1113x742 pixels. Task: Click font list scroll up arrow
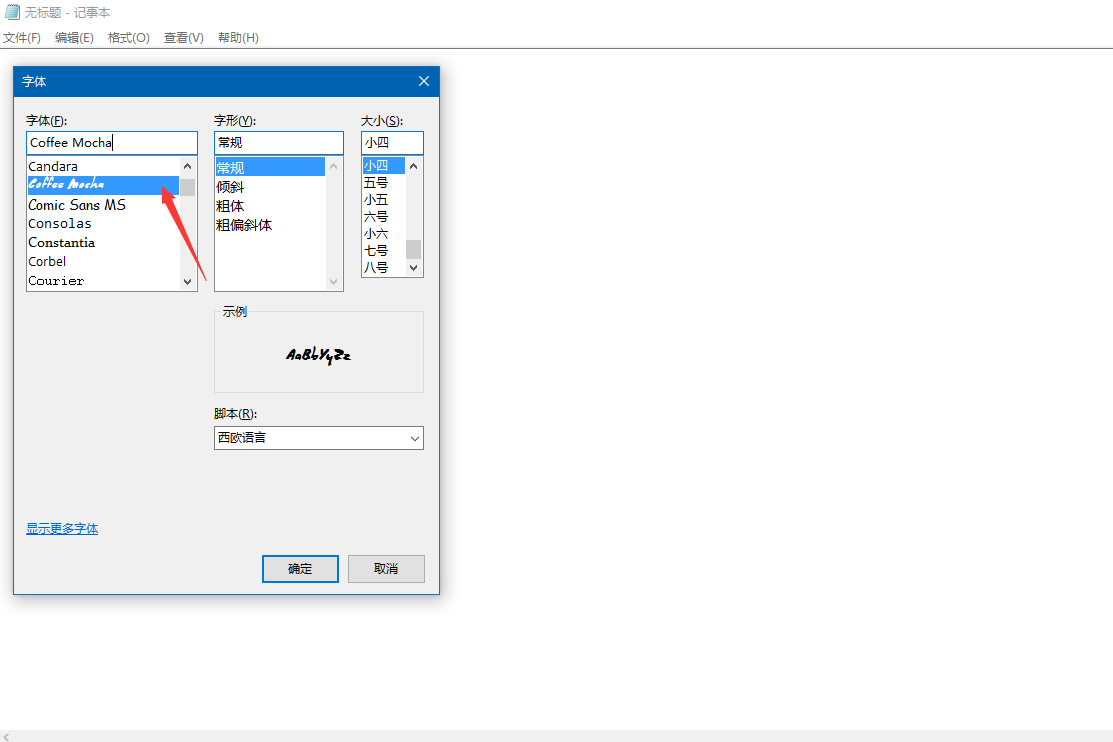point(187,166)
